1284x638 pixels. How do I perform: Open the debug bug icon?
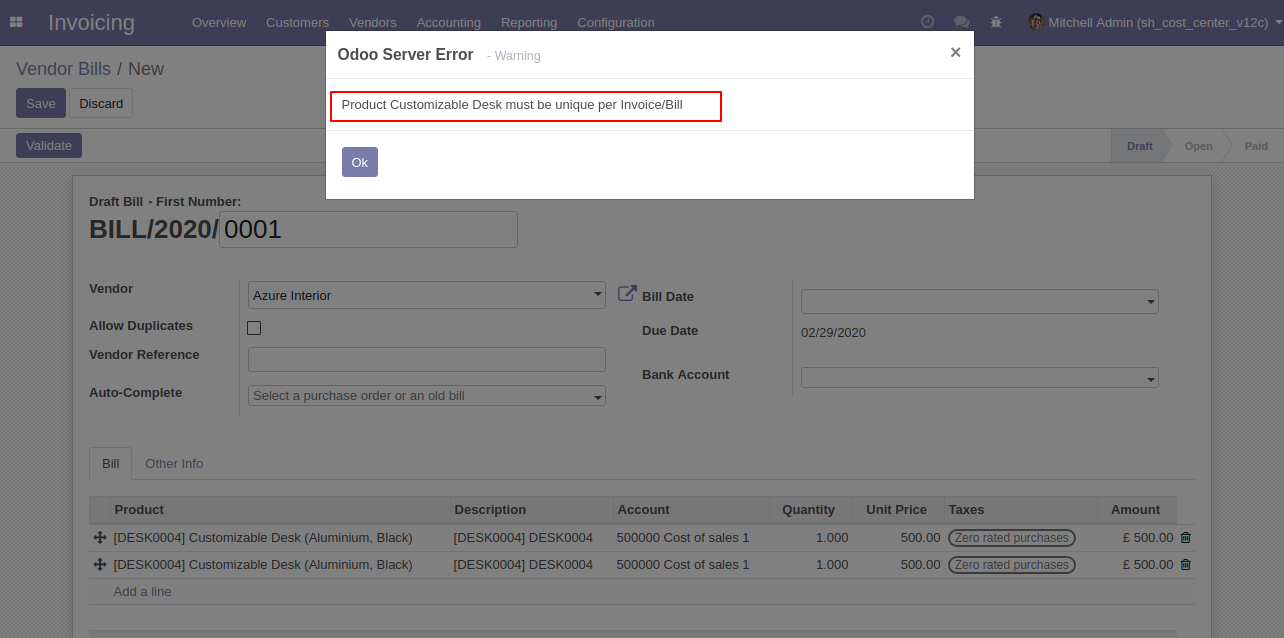[995, 22]
